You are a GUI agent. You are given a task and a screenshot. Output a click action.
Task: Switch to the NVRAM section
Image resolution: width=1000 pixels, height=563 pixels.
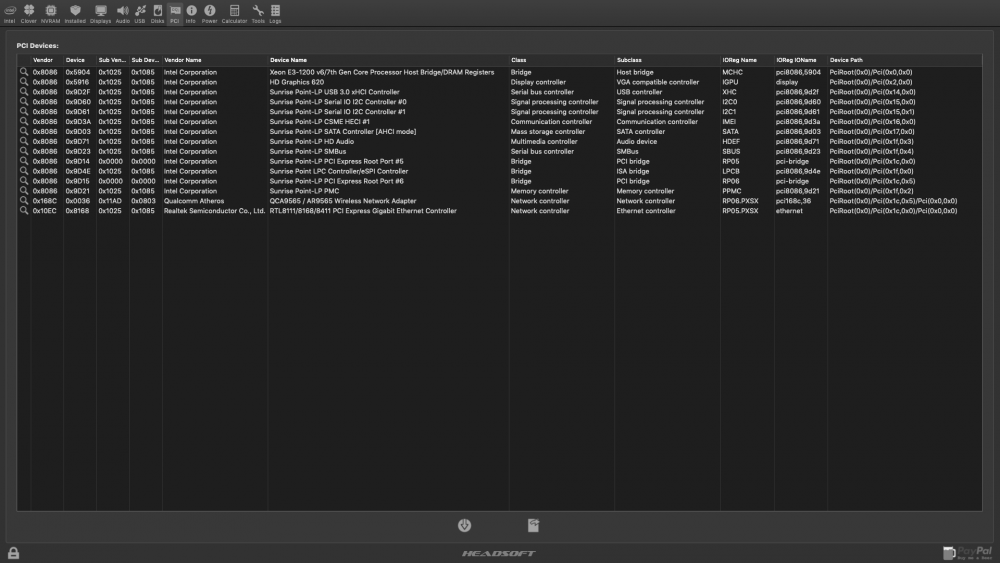point(50,13)
